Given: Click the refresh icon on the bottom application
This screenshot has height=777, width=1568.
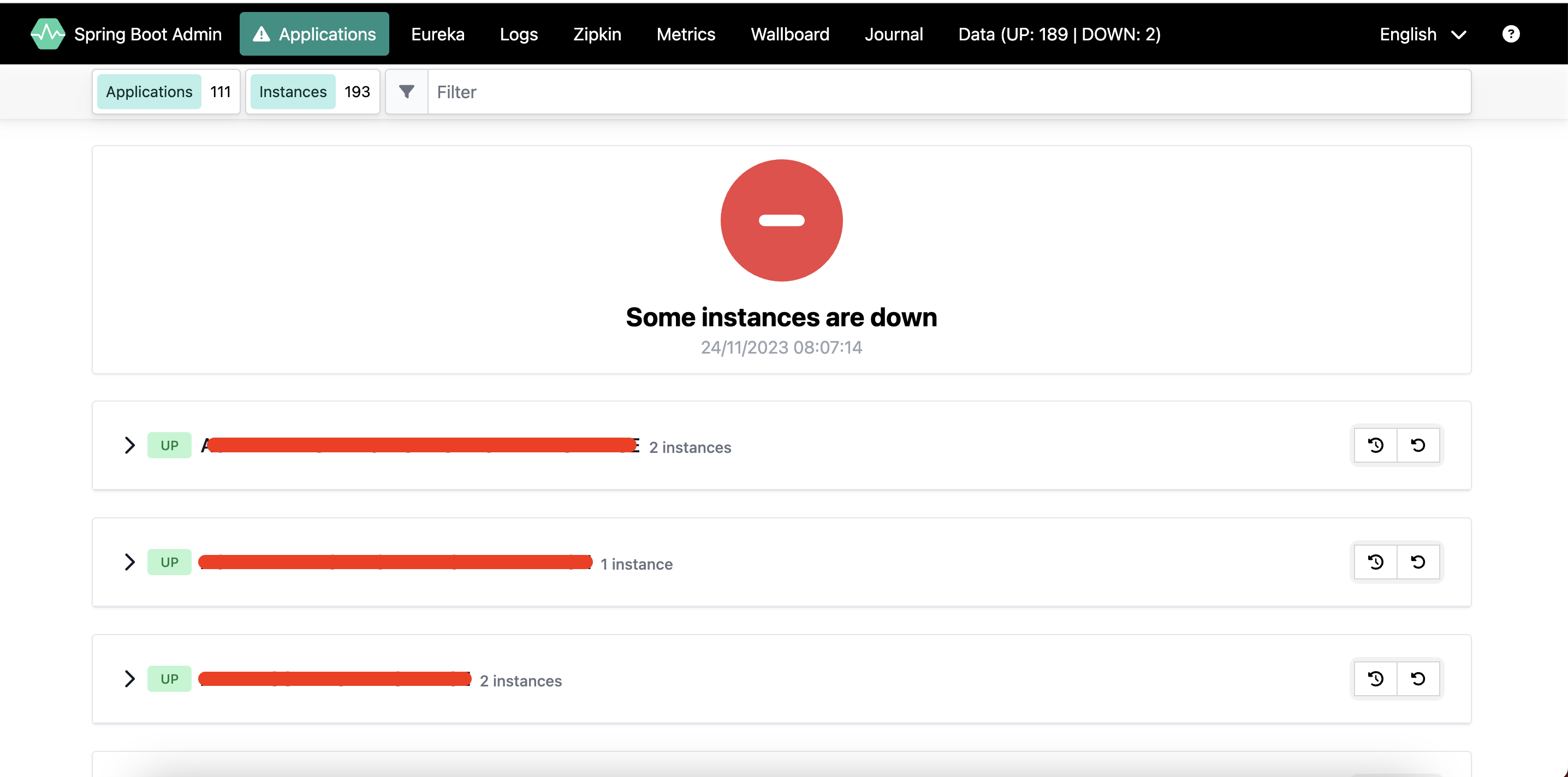Looking at the screenshot, I should (x=1418, y=678).
